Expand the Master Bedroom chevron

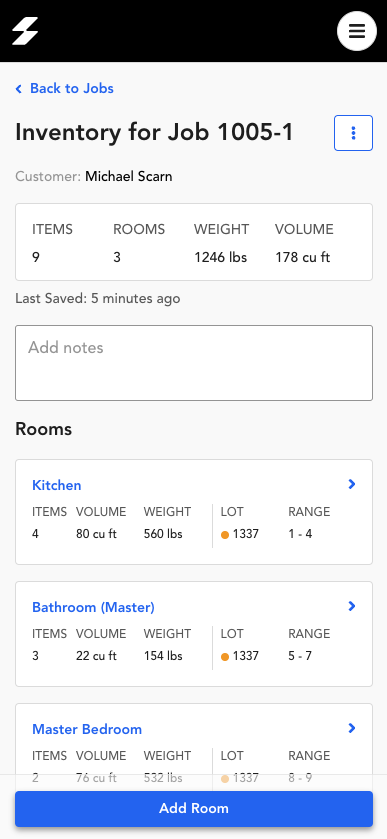tap(352, 728)
